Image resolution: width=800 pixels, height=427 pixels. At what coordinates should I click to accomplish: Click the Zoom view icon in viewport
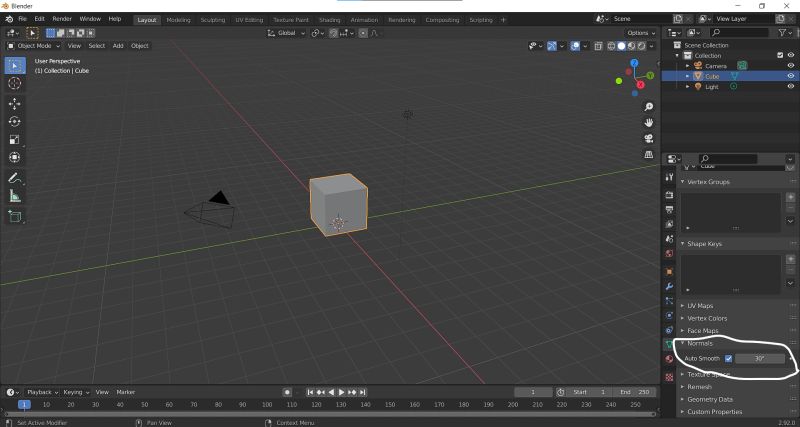pyautogui.click(x=648, y=107)
